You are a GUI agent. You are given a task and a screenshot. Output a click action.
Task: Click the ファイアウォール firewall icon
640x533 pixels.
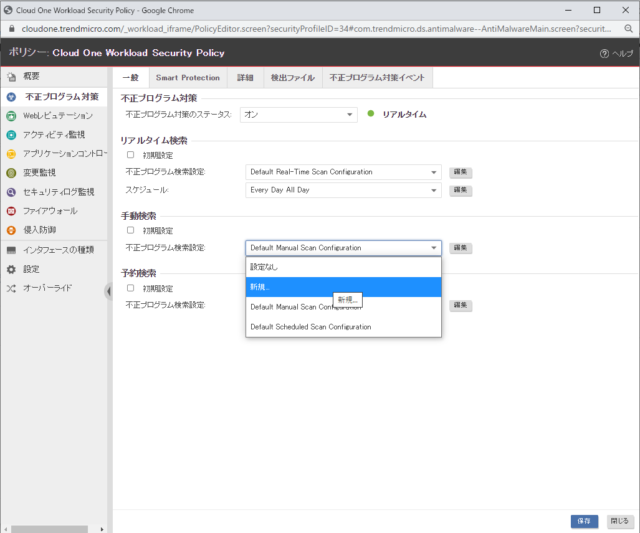pos(11,211)
